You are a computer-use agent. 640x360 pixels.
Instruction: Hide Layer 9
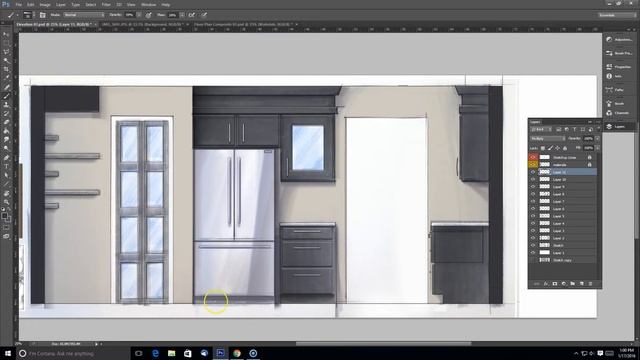coord(533,187)
